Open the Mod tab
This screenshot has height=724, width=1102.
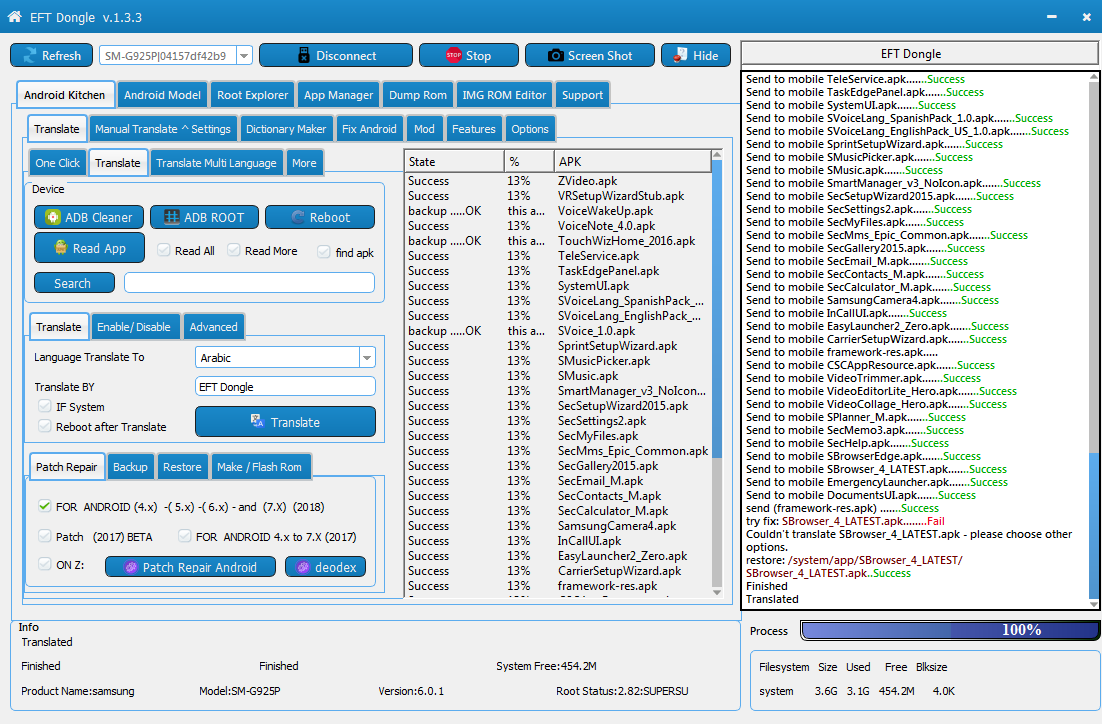(424, 129)
